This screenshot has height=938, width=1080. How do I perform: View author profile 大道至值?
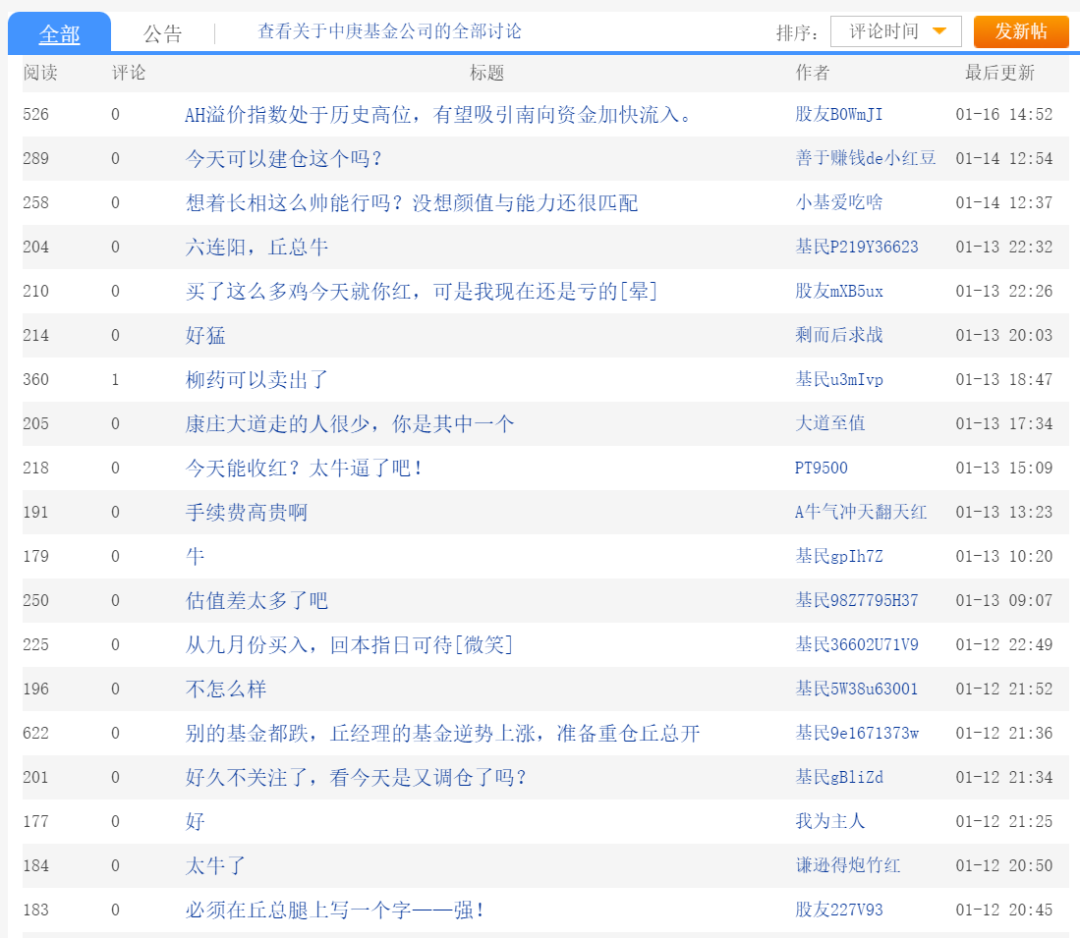pyautogui.click(x=830, y=424)
